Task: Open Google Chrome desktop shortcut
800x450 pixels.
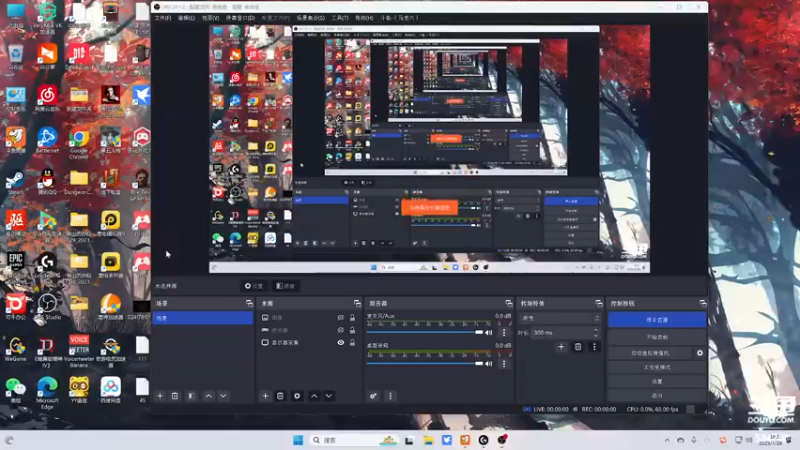Action: [79, 143]
